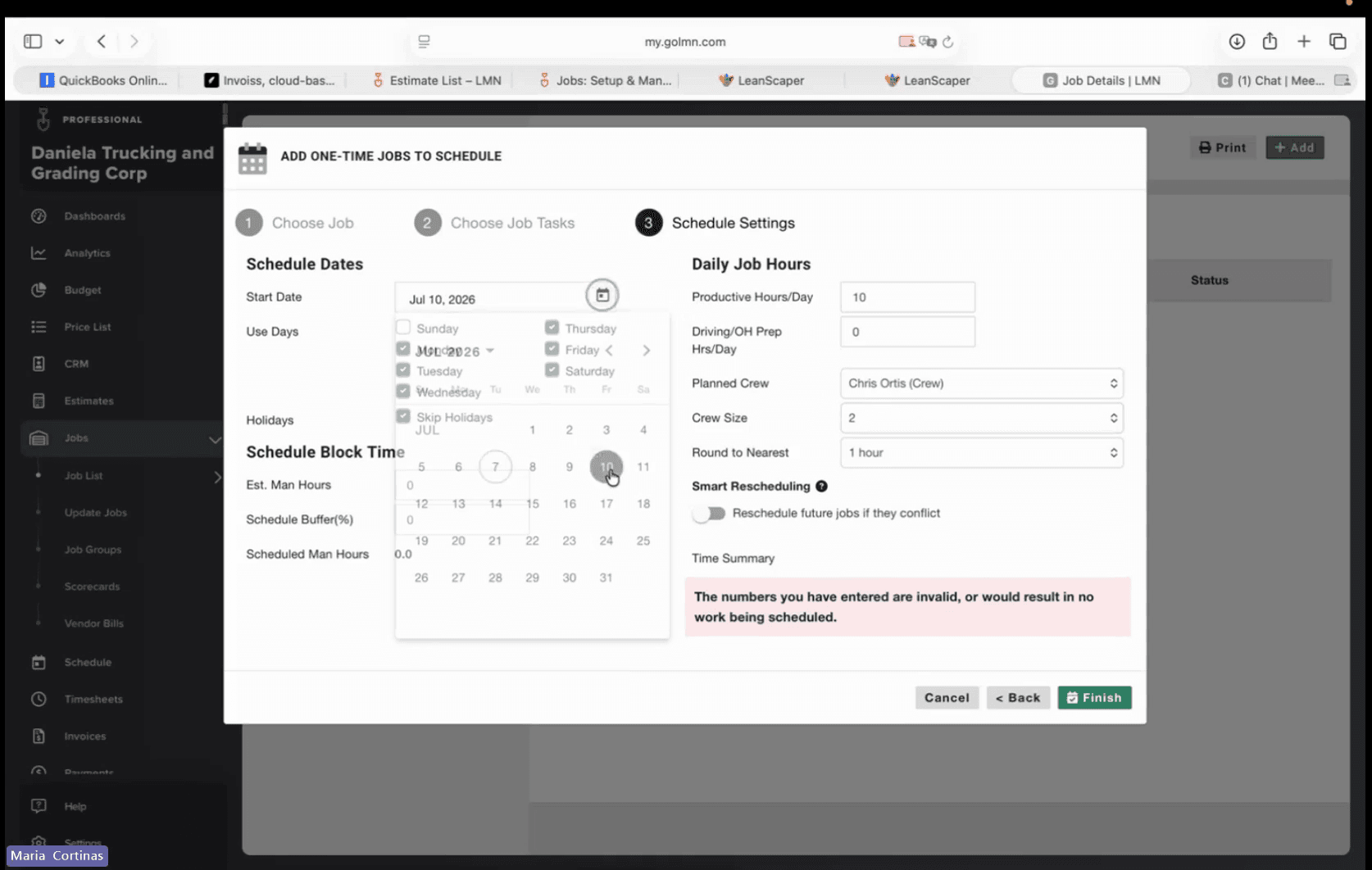Screen dimensions: 1372x870
Task: Show Safari tab overview icon
Action: coord(1338,41)
